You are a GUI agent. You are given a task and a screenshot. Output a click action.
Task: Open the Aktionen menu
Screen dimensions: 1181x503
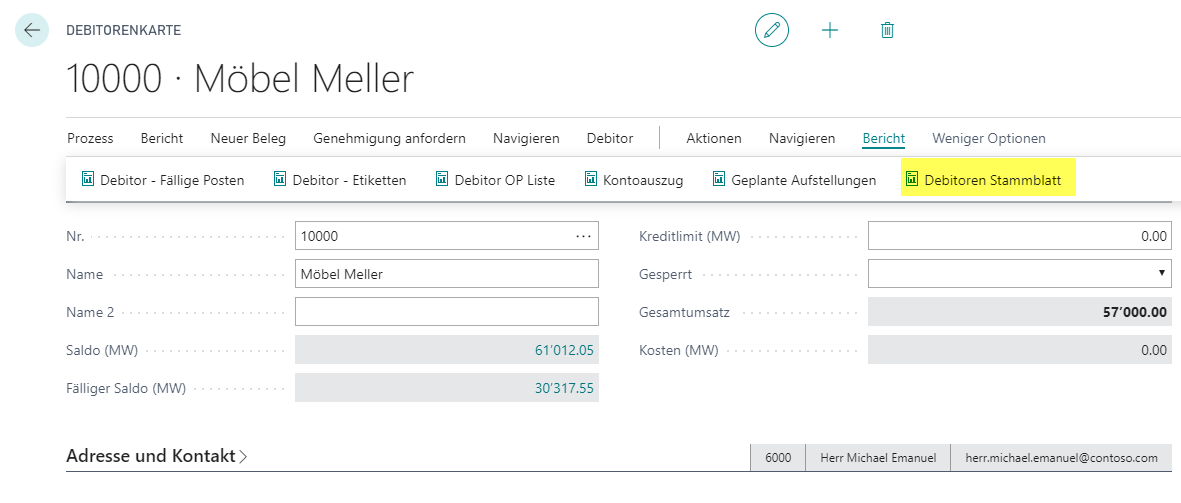tap(714, 139)
